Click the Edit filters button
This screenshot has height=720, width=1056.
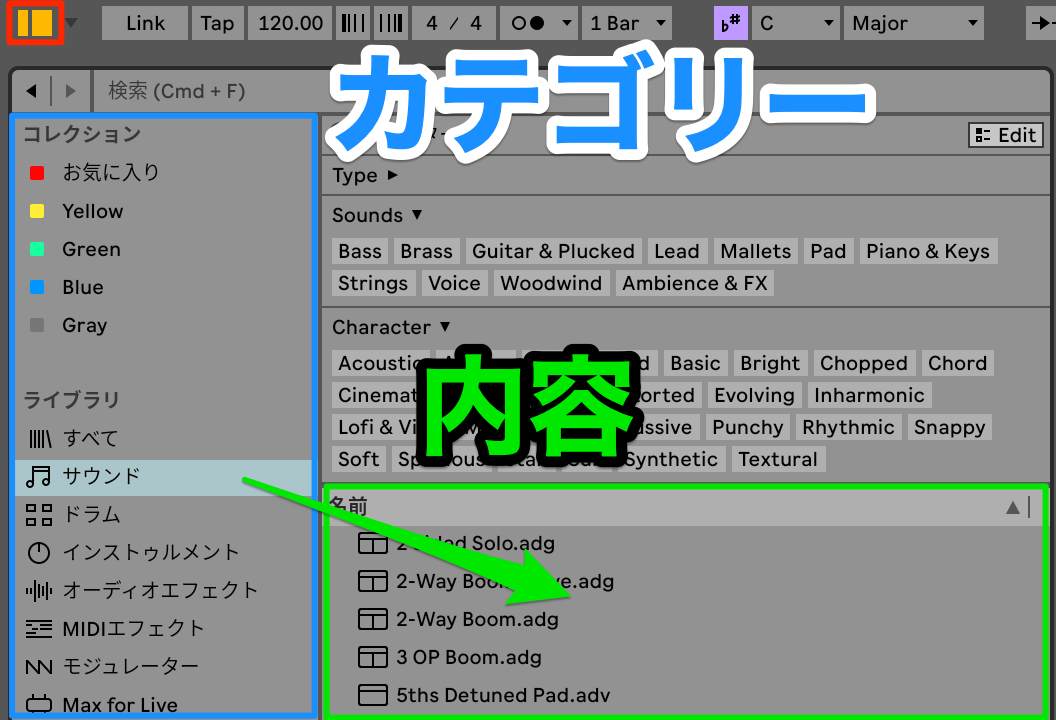coord(1006,135)
